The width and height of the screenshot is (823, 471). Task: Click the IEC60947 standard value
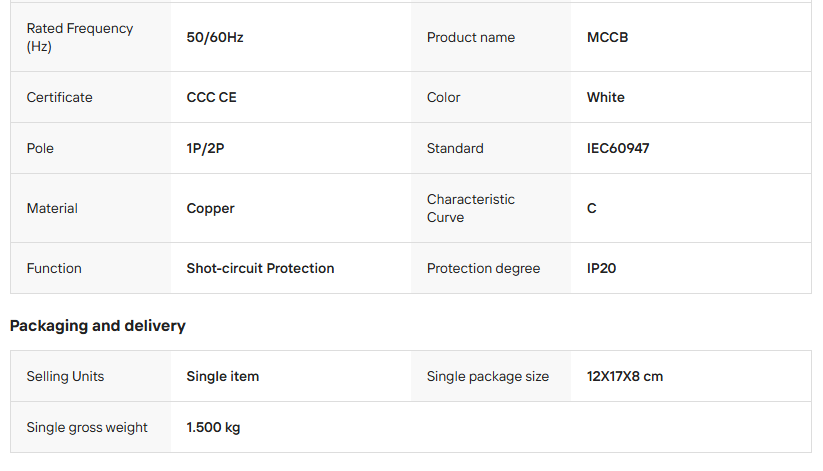click(x=619, y=148)
